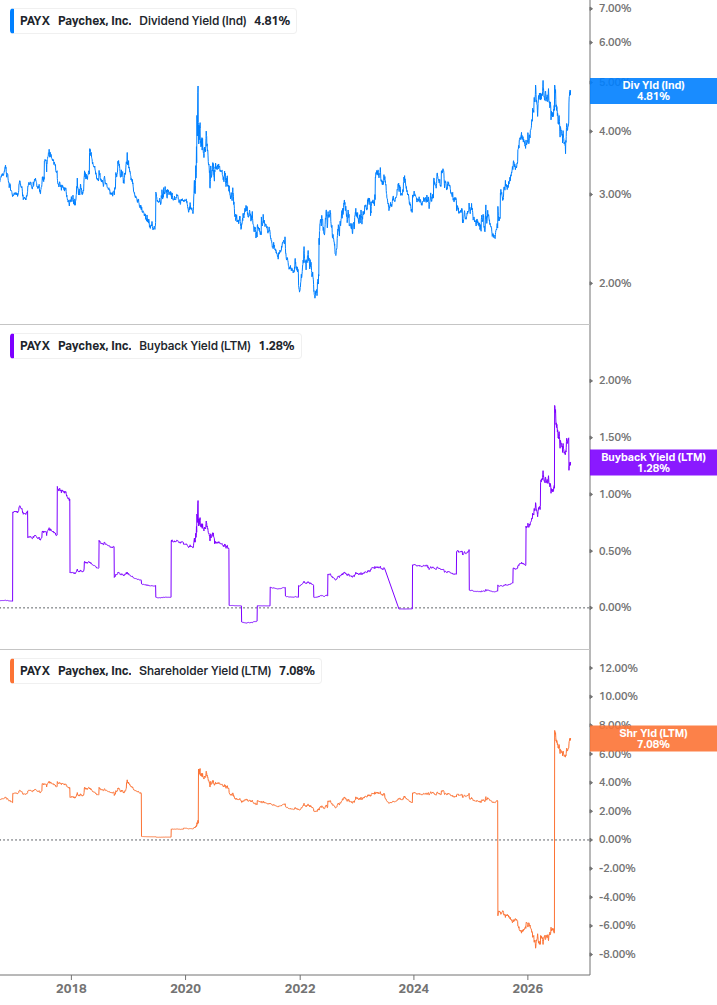
Task: Click the 1.50% tick on buyback yield axis
Action: tap(614, 437)
